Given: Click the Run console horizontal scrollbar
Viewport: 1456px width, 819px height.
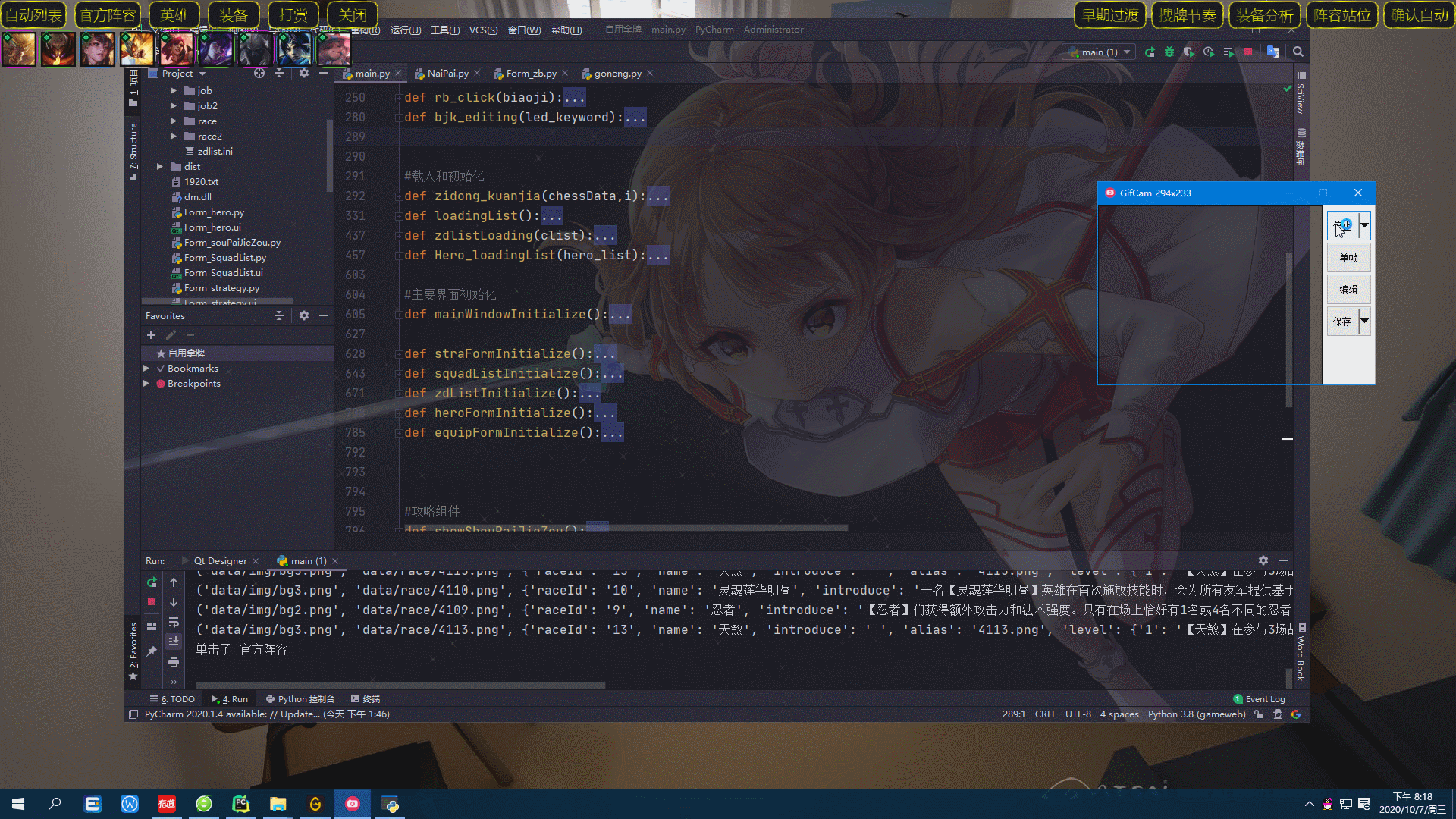Looking at the screenshot, I should point(400,686).
